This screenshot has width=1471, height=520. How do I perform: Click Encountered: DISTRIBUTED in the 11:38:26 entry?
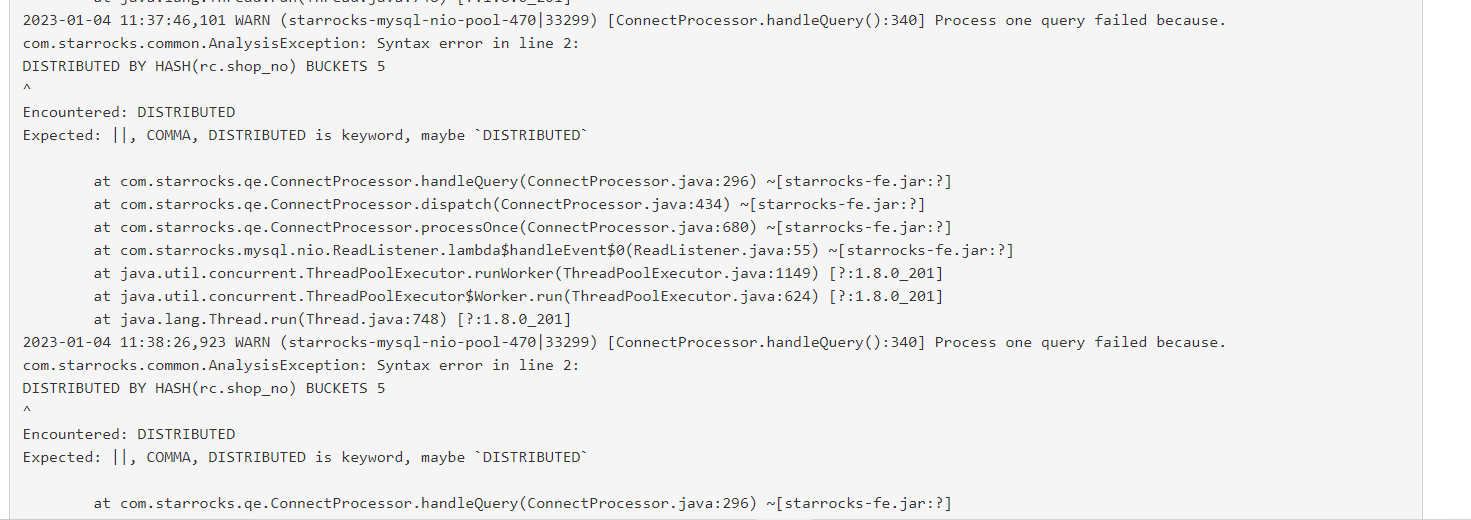129,434
